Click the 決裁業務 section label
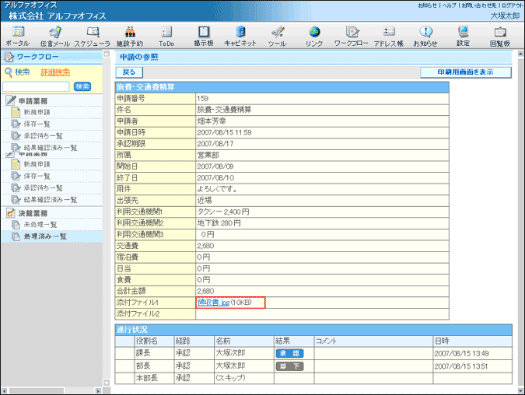The image size is (525, 395). pos(32,213)
